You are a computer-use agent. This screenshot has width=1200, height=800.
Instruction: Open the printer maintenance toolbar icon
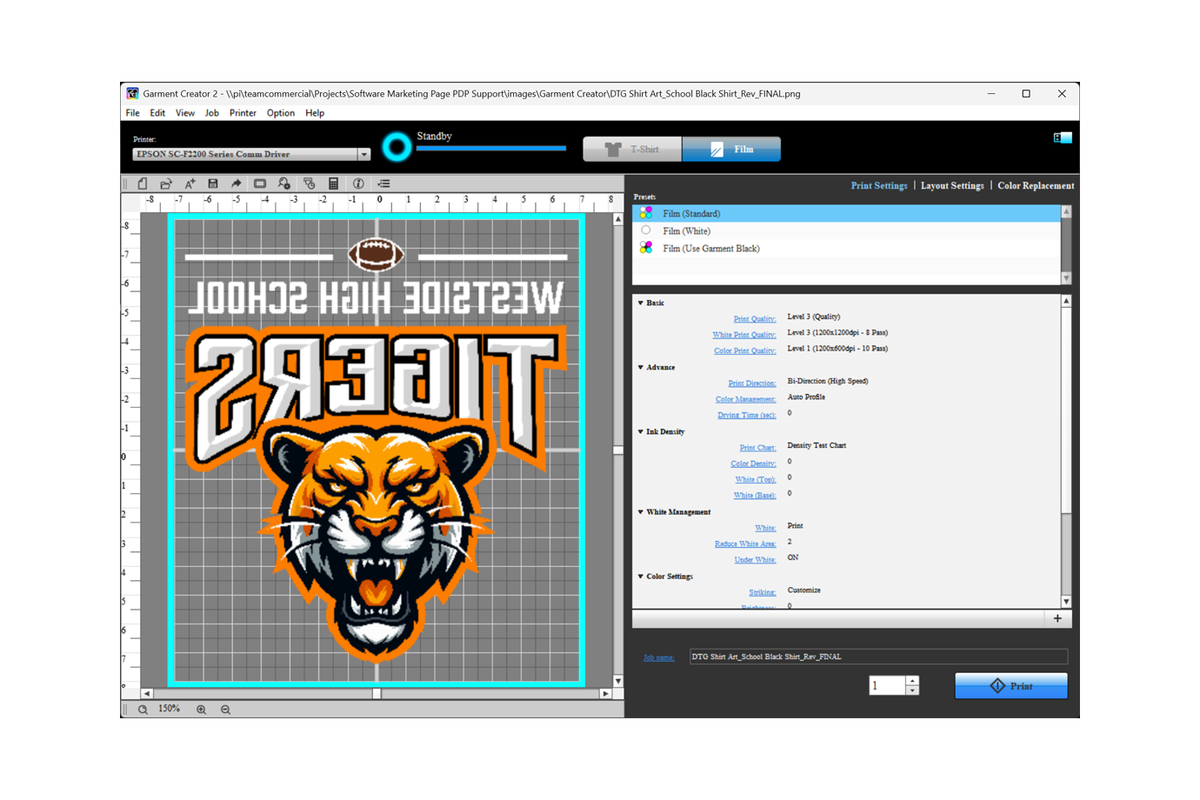(309, 184)
